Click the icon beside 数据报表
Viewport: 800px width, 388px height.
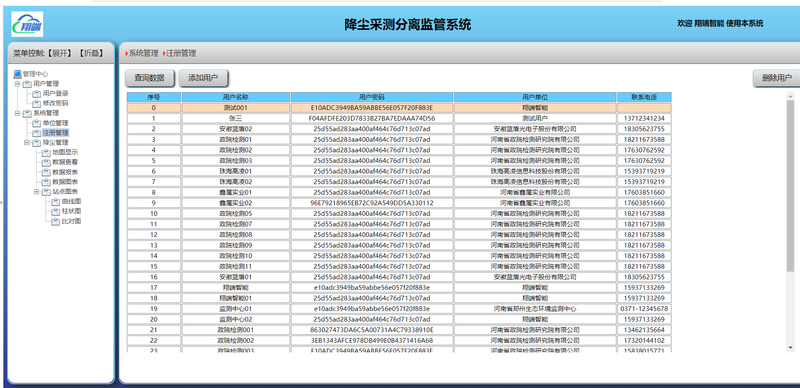click(x=46, y=172)
